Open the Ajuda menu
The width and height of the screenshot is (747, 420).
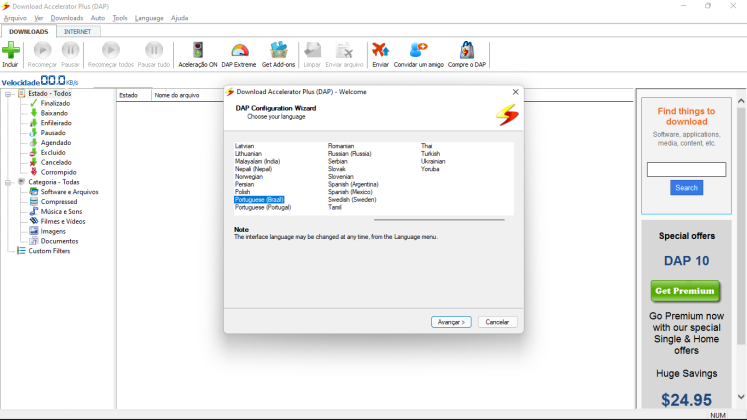coord(180,18)
